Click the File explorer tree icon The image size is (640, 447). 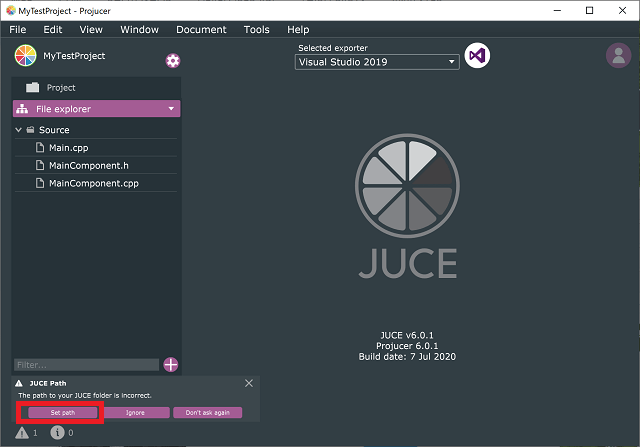(x=22, y=109)
